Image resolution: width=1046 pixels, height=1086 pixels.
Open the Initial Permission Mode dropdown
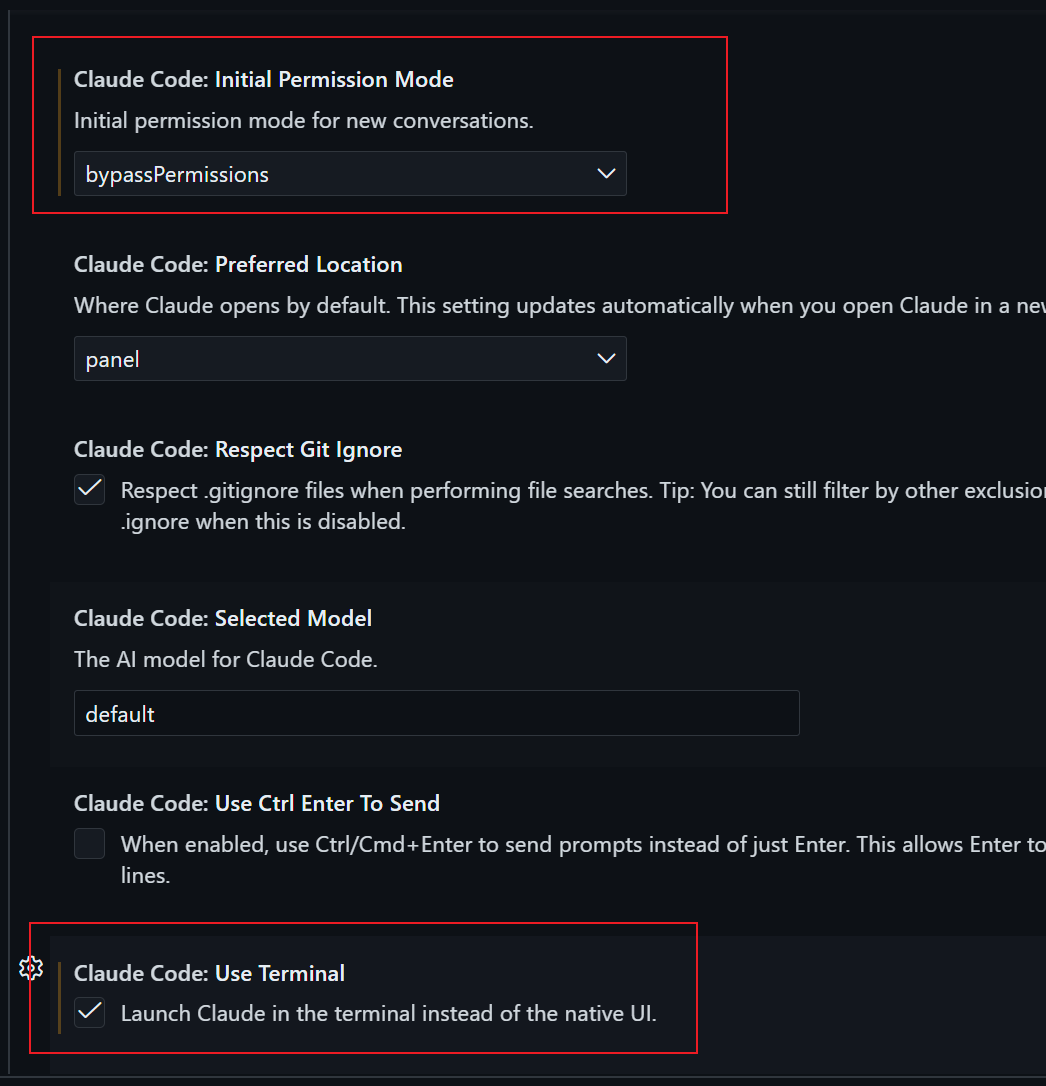pos(350,174)
